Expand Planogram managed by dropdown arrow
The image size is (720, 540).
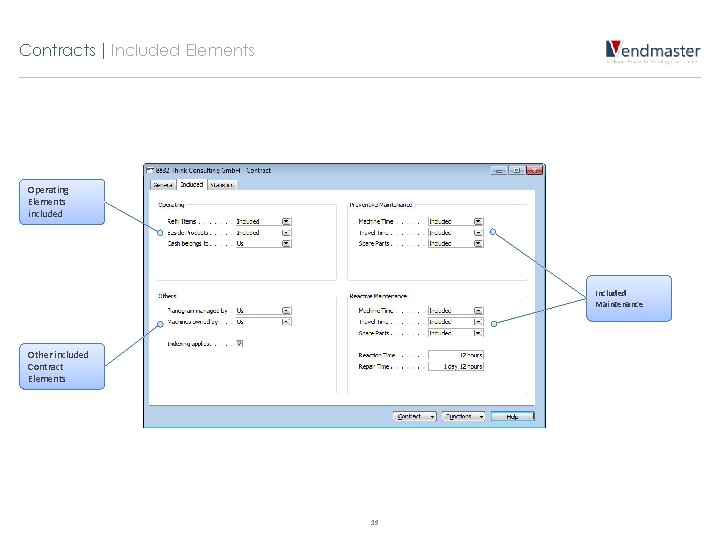[x=286, y=310]
